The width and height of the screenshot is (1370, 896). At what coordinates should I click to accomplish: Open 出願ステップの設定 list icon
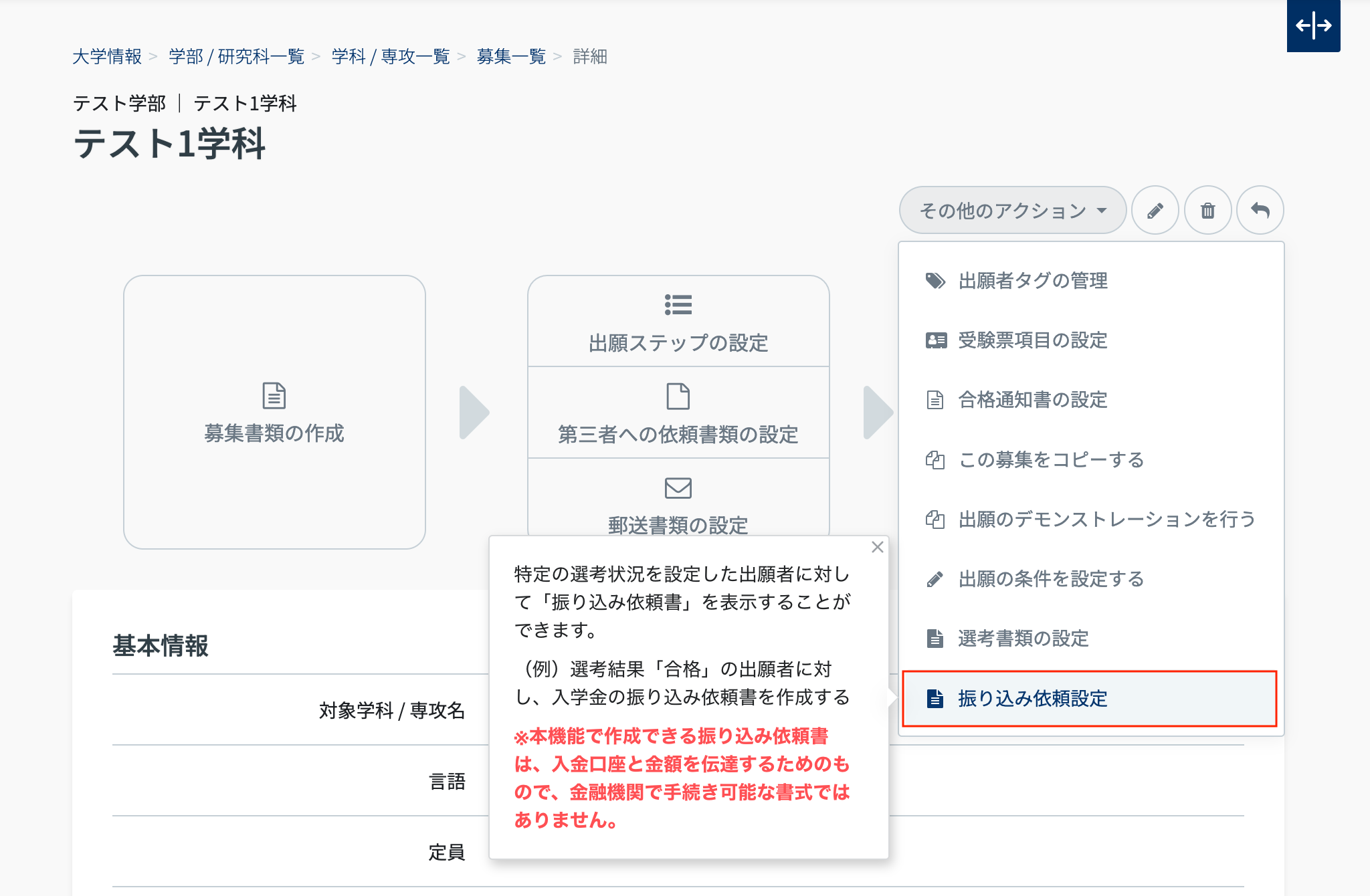[678, 305]
